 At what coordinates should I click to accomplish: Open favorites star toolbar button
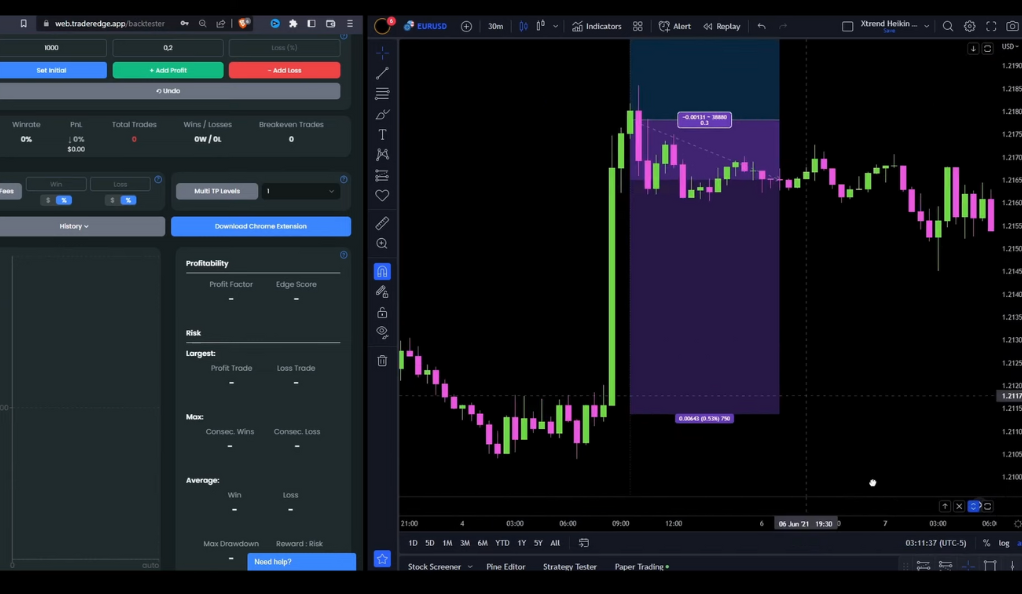pyautogui.click(x=382, y=559)
